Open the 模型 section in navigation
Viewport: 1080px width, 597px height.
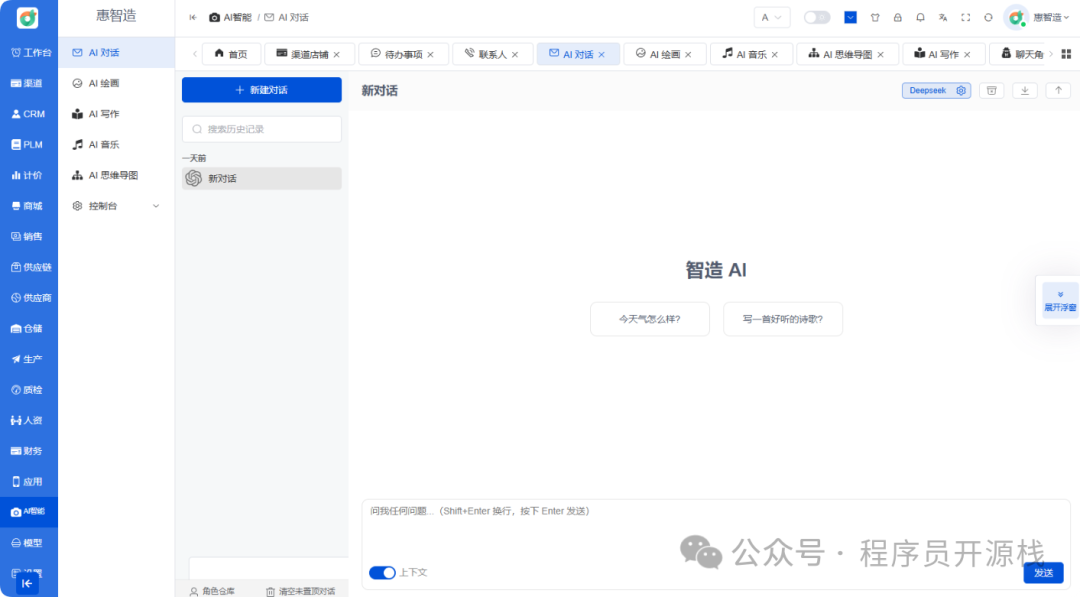pyautogui.click(x=27, y=542)
